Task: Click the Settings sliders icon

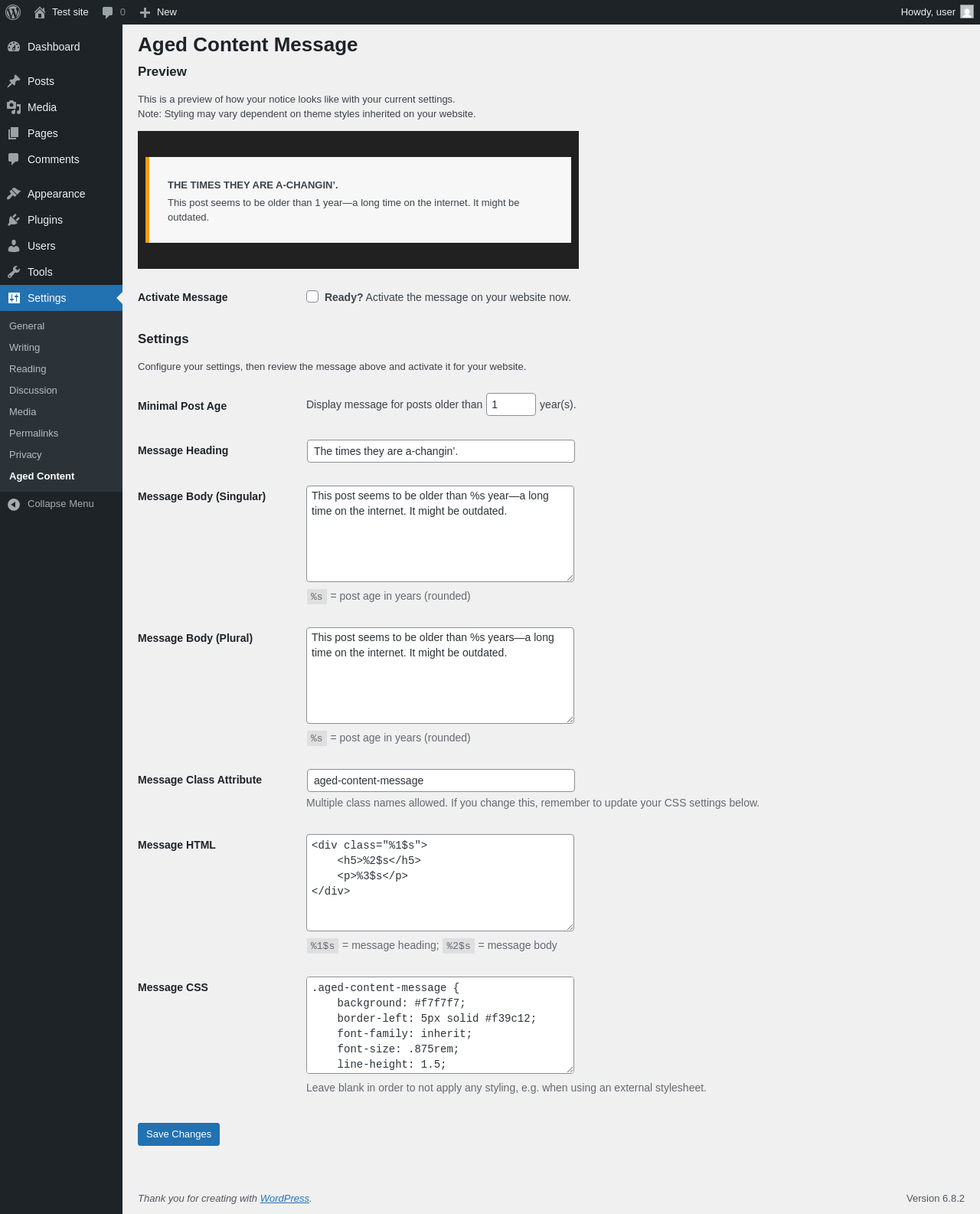Action: tap(14, 298)
